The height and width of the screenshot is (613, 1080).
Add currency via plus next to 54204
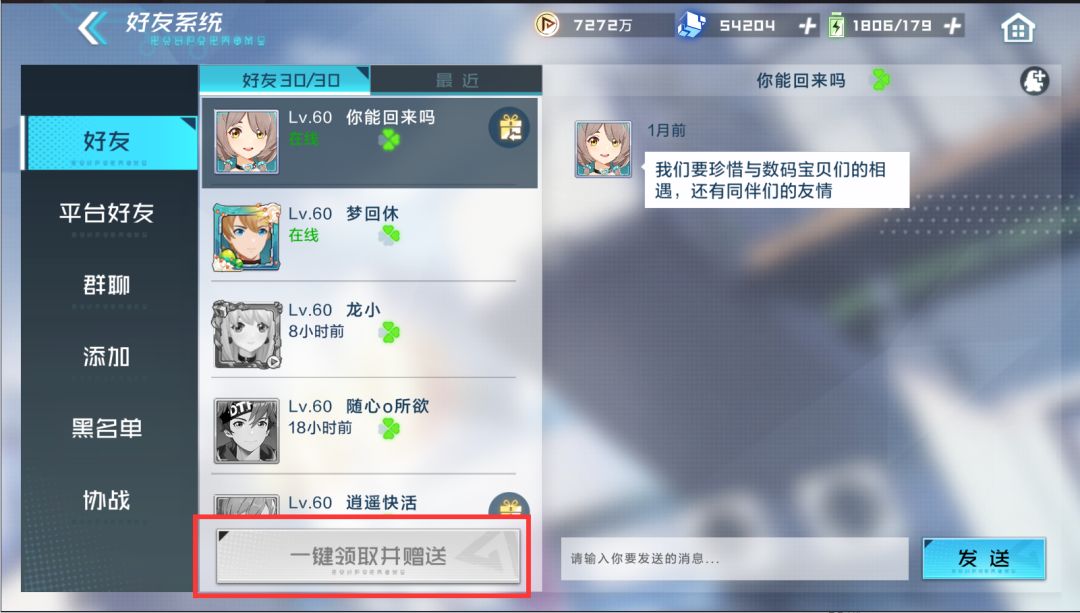(807, 26)
